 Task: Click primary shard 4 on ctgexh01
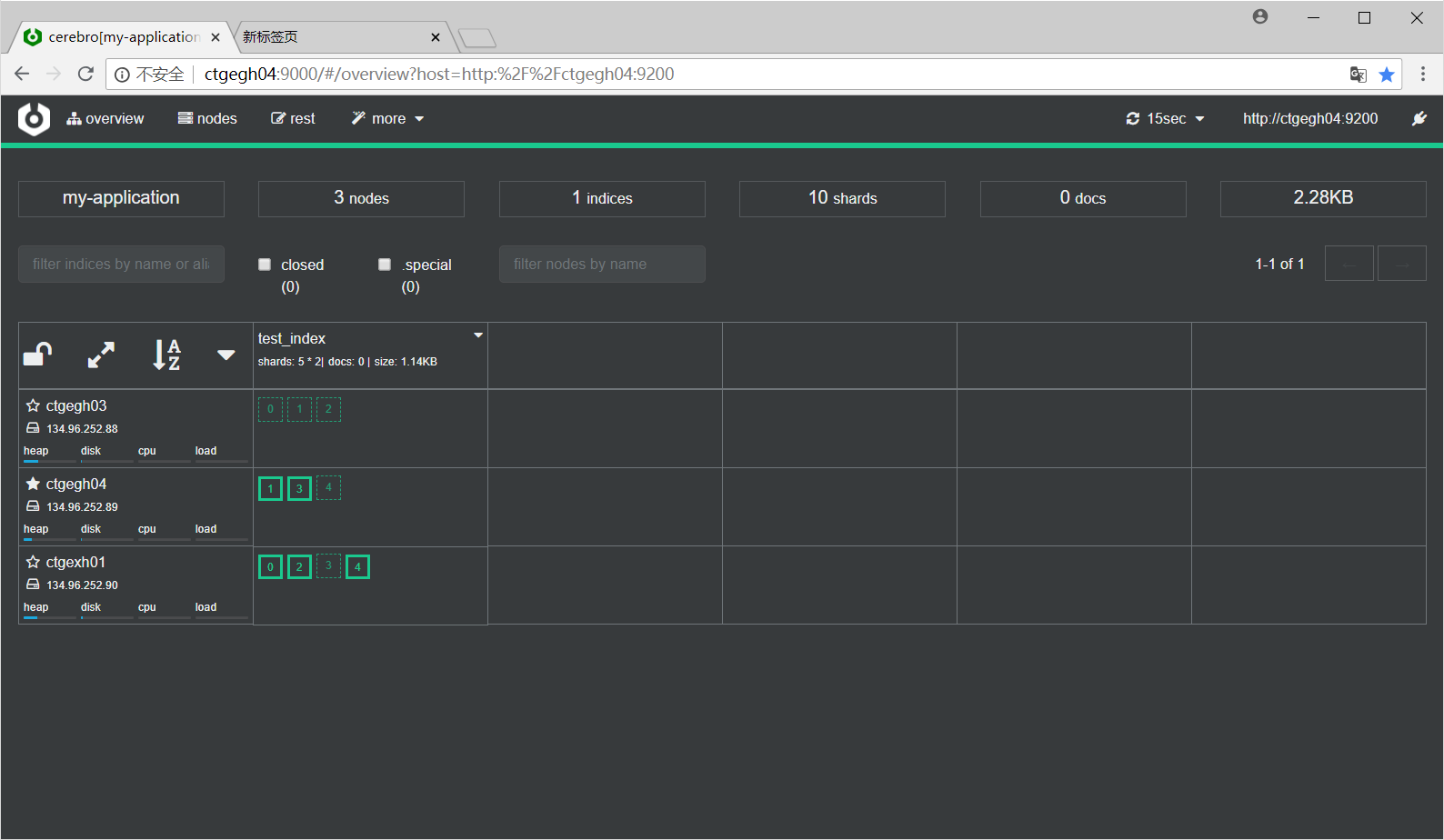coord(357,566)
